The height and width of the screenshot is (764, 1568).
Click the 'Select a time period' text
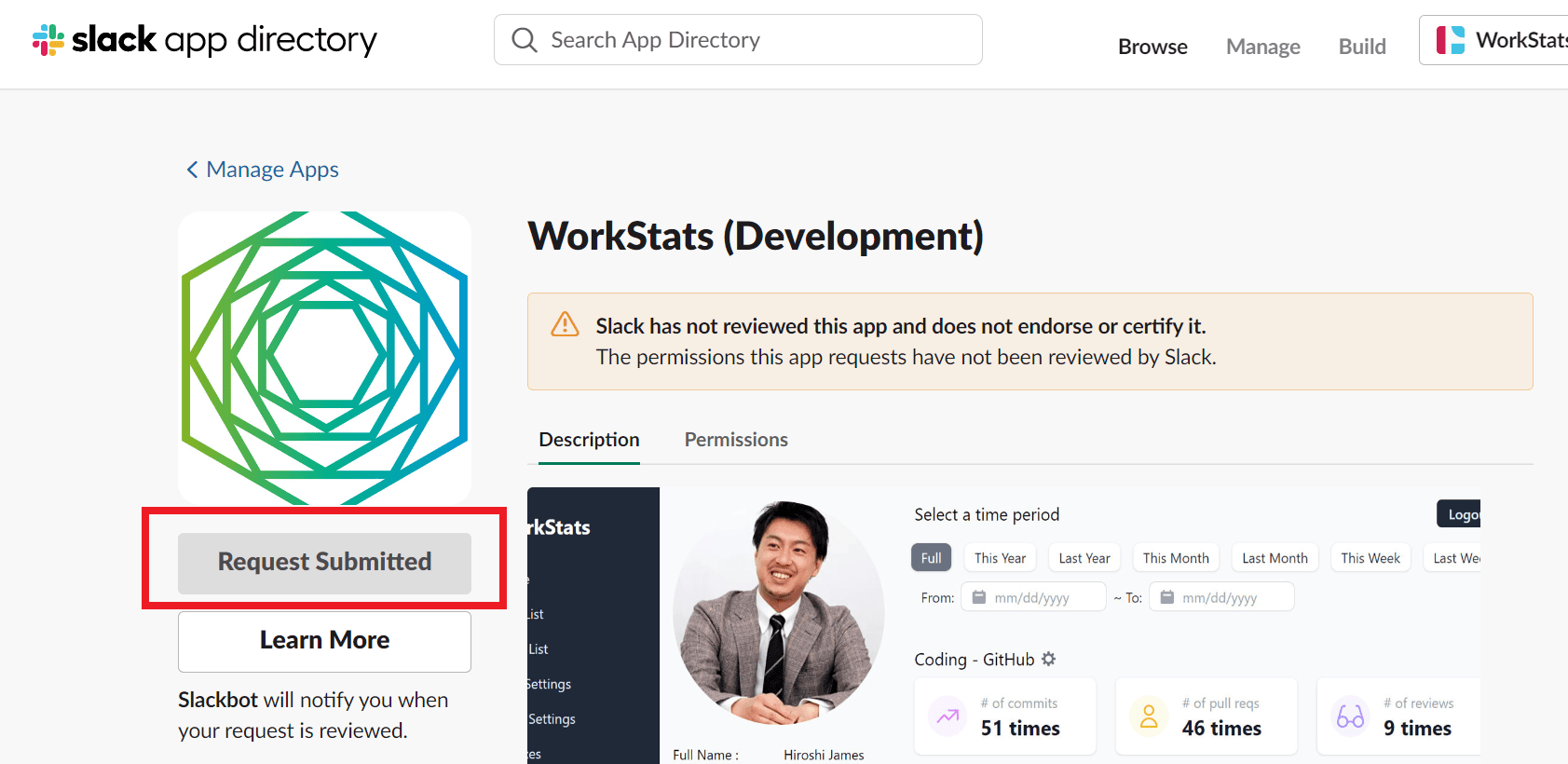click(x=987, y=514)
